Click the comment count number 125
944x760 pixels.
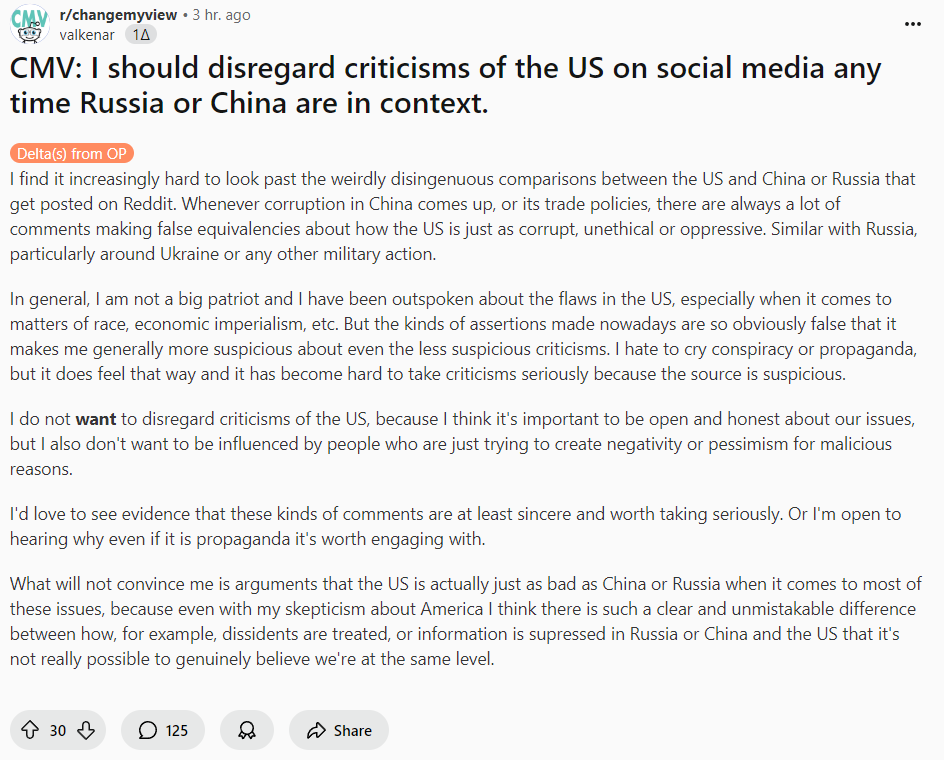[176, 730]
